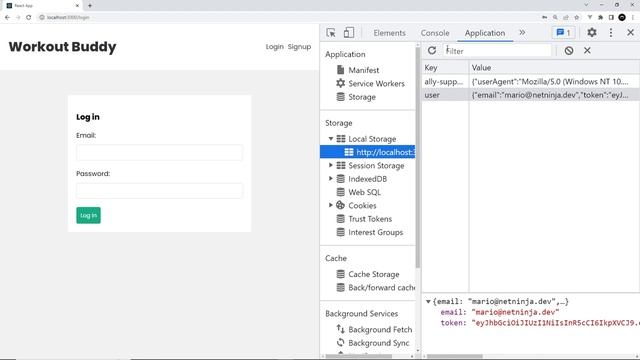Open the DevTools three-dot customize menu
Screen dimensions: 640x360
click(x=611, y=33)
